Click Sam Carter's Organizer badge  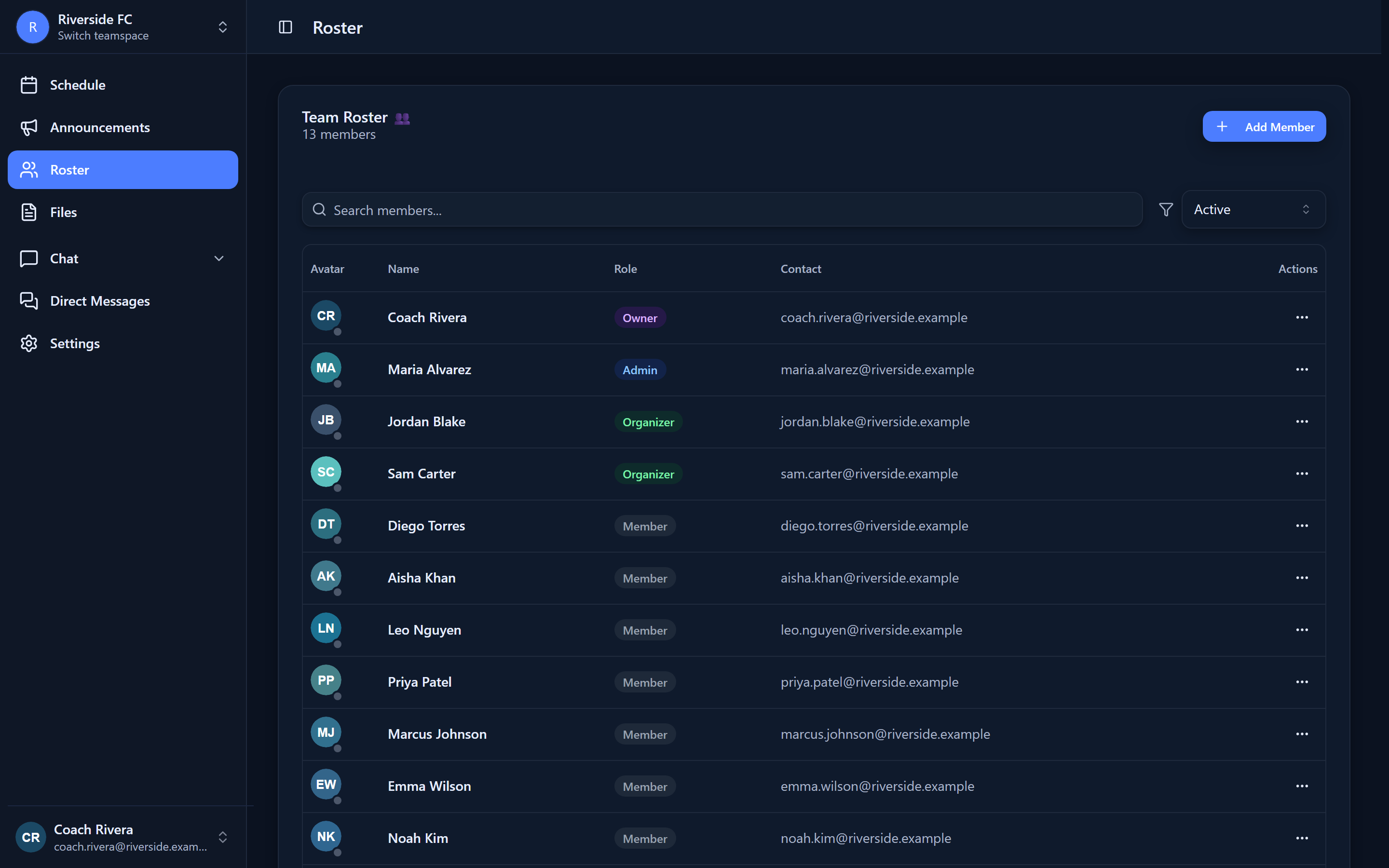click(648, 474)
